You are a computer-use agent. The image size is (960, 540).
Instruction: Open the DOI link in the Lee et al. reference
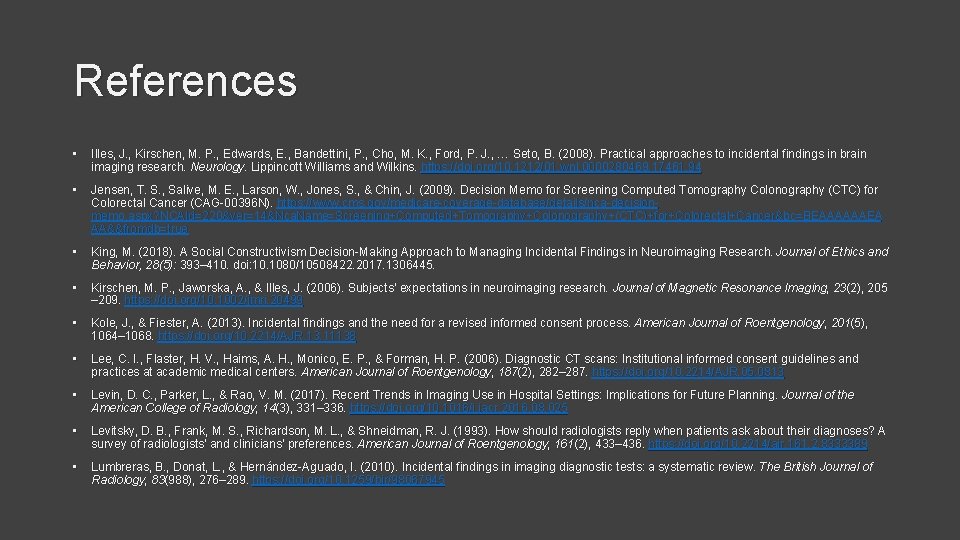coord(688,372)
